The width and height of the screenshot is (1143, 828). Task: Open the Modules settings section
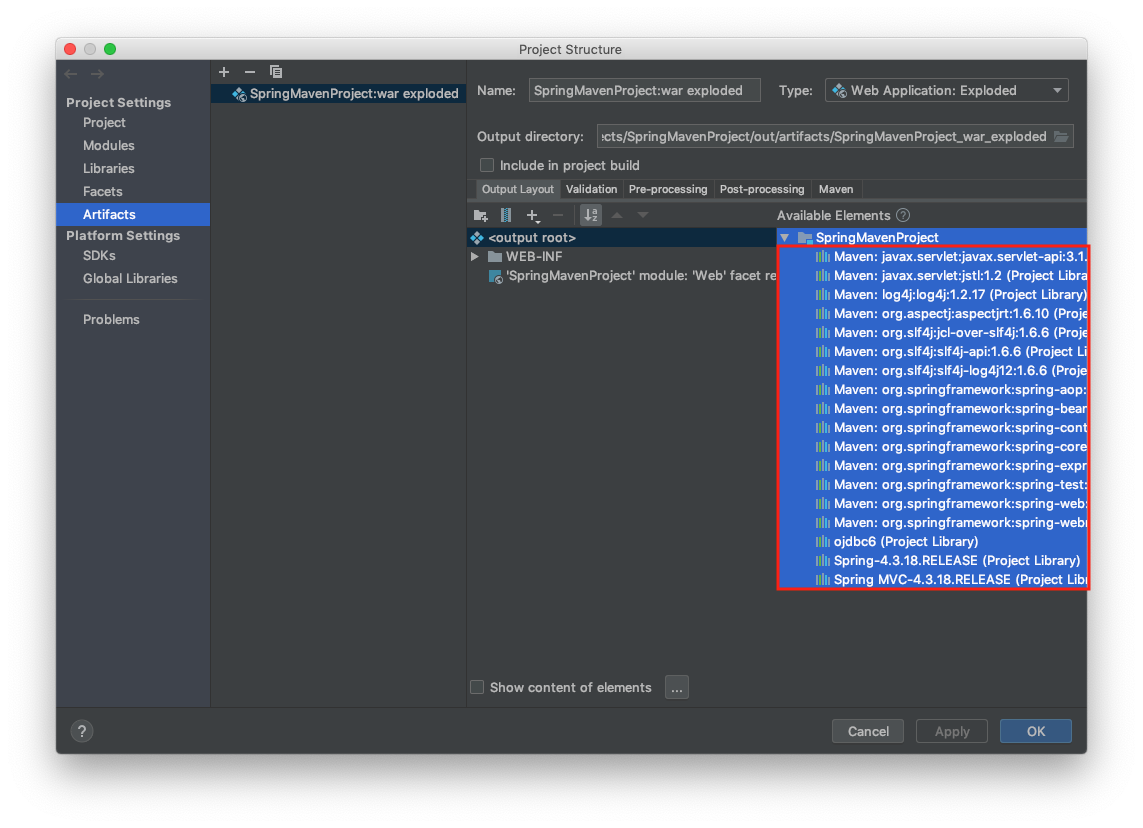point(109,145)
